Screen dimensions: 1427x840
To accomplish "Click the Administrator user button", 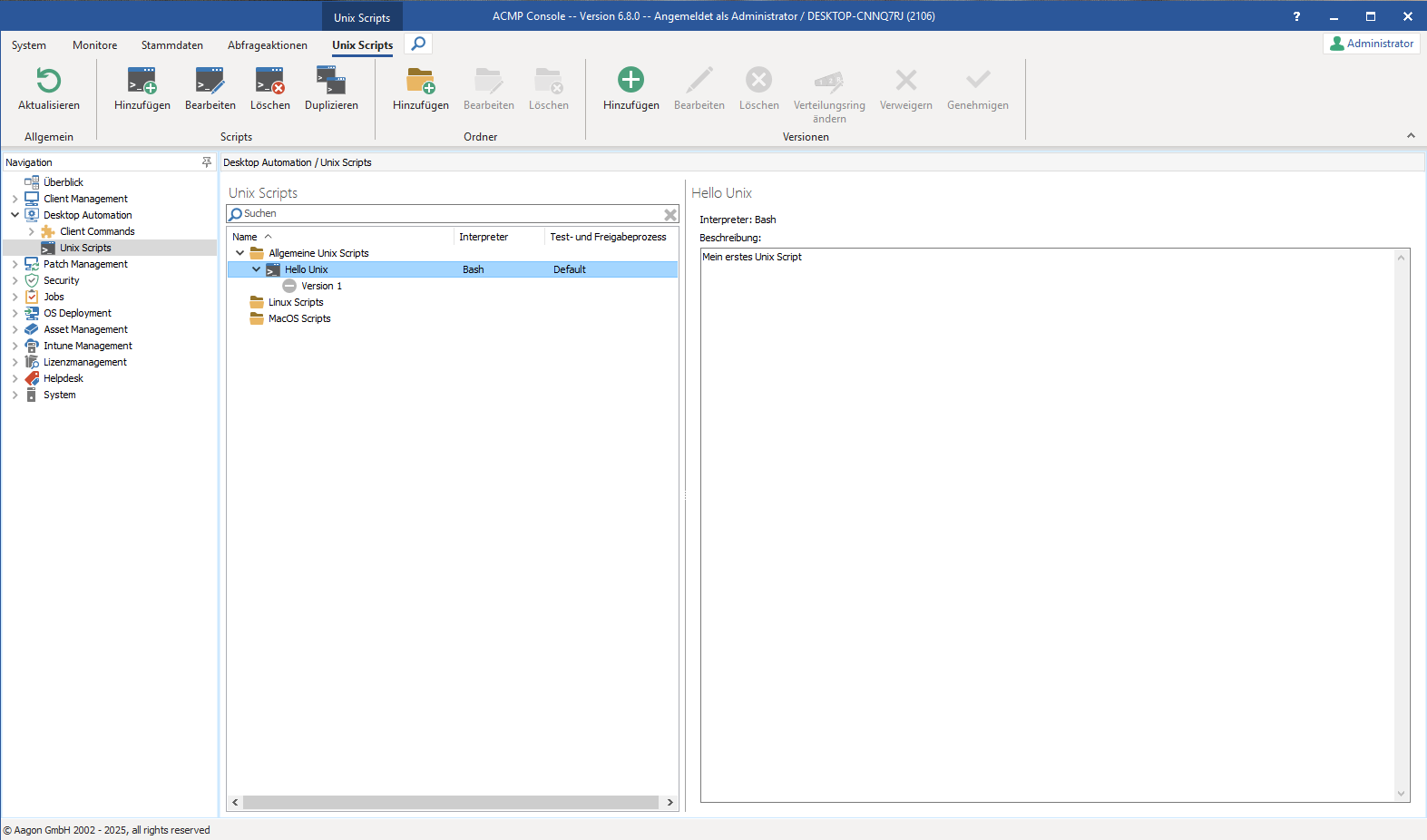I will click(x=1371, y=44).
